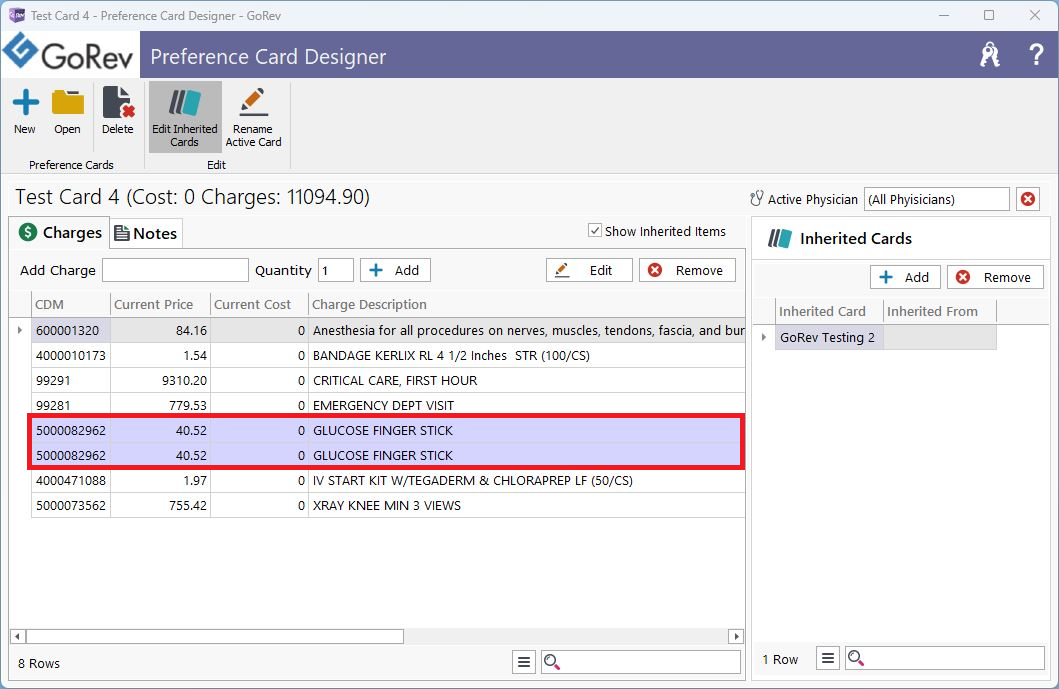The width and height of the screenshot is (1059, 689).
Task: Click the charges grid search magnifier
Action: click(552, 662)
